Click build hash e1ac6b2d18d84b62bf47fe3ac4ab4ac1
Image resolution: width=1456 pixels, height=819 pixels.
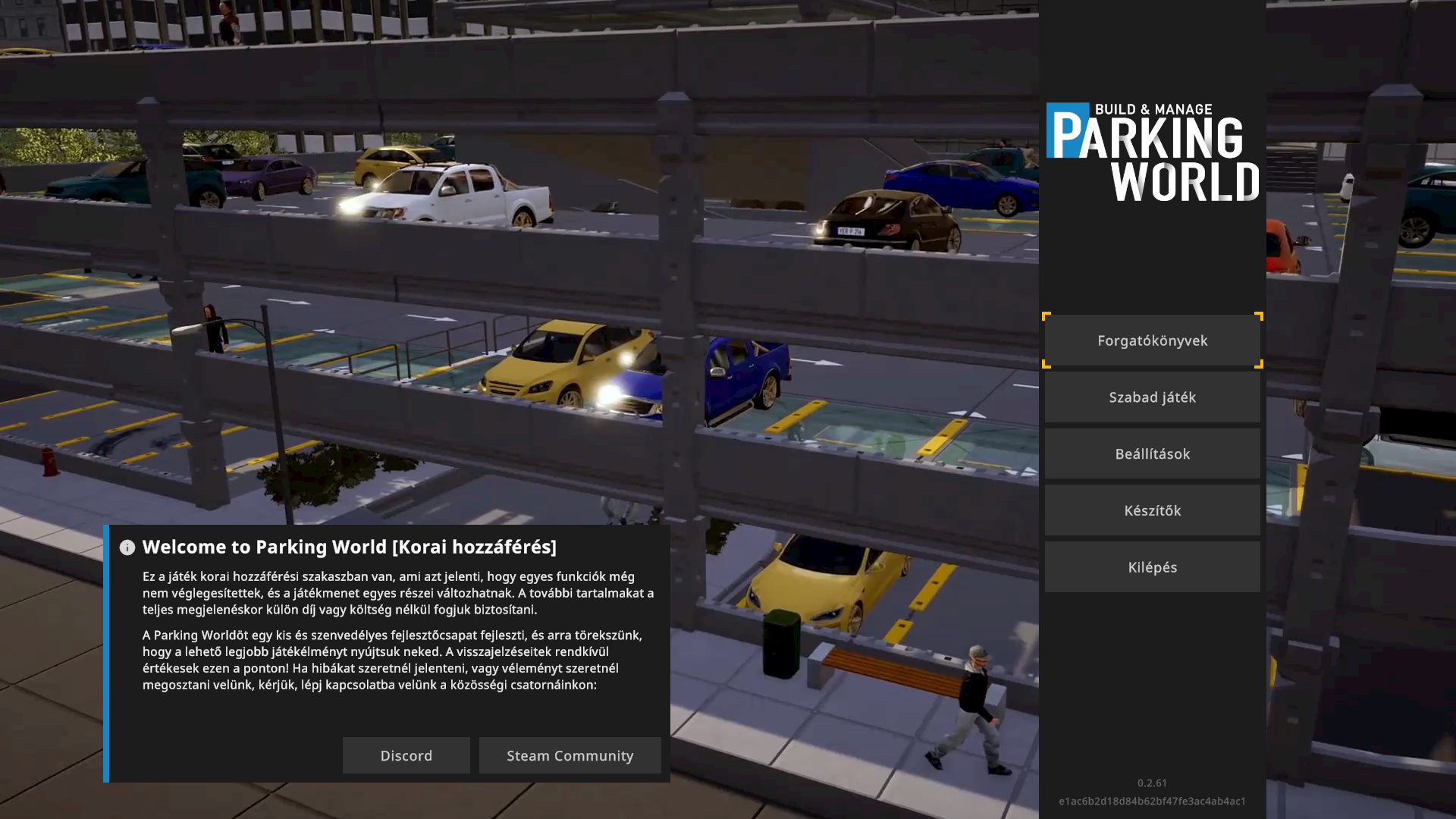[x=1152, y=801]
